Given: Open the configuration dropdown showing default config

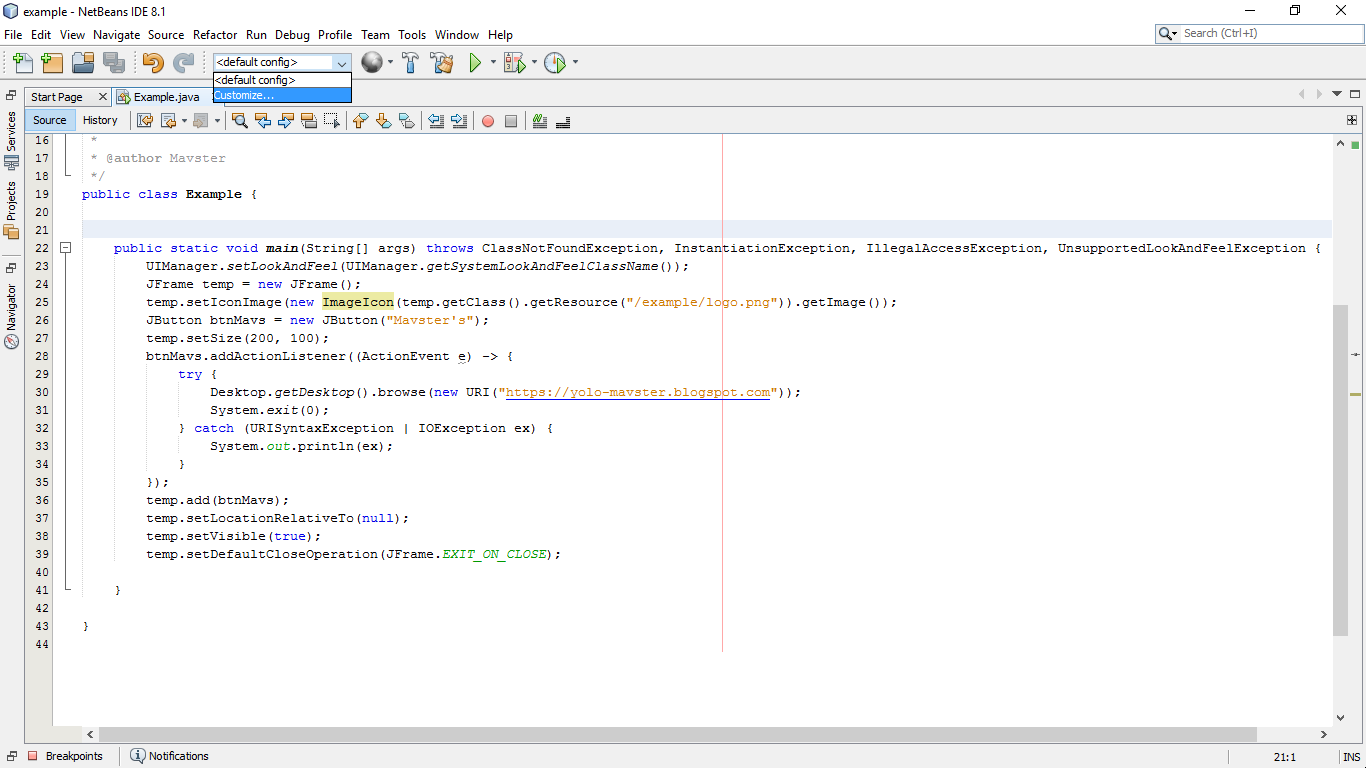Looking at the screenshot, I should [341, 62].
